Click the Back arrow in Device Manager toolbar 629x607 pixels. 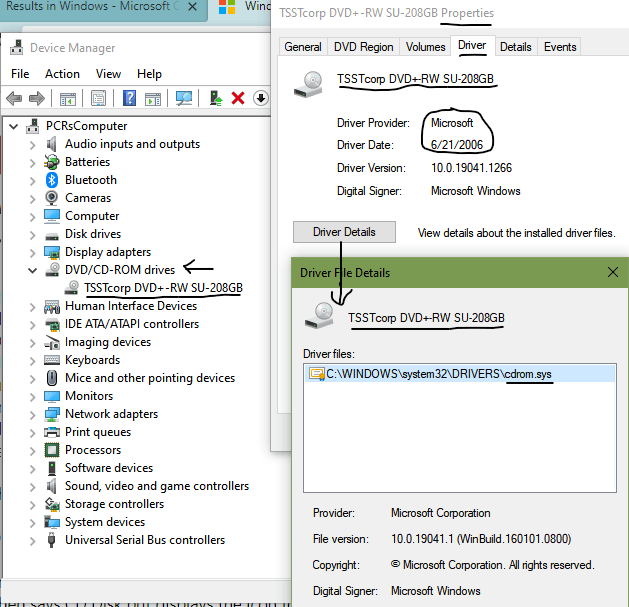(14, 98)
